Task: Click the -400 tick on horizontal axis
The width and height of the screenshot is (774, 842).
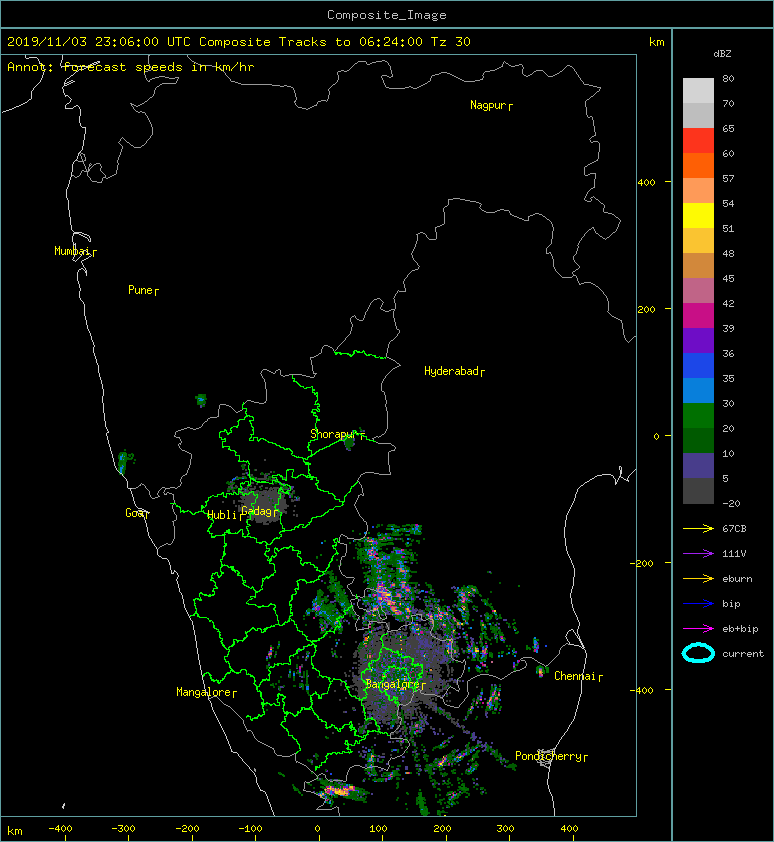Action: click(x=60, y=829)
